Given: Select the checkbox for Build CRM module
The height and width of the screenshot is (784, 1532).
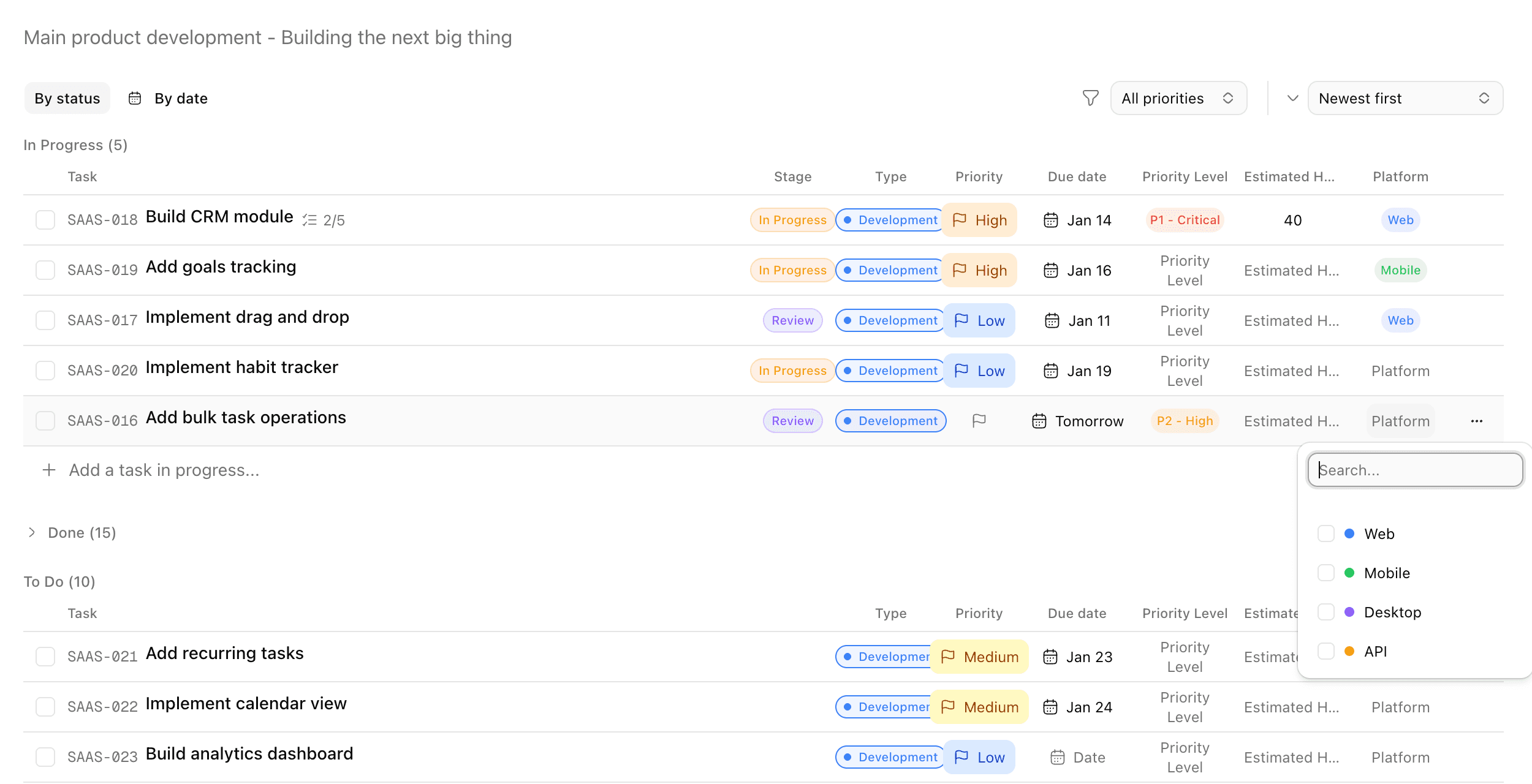Looking at the screenshot, I should coord(45,219).
